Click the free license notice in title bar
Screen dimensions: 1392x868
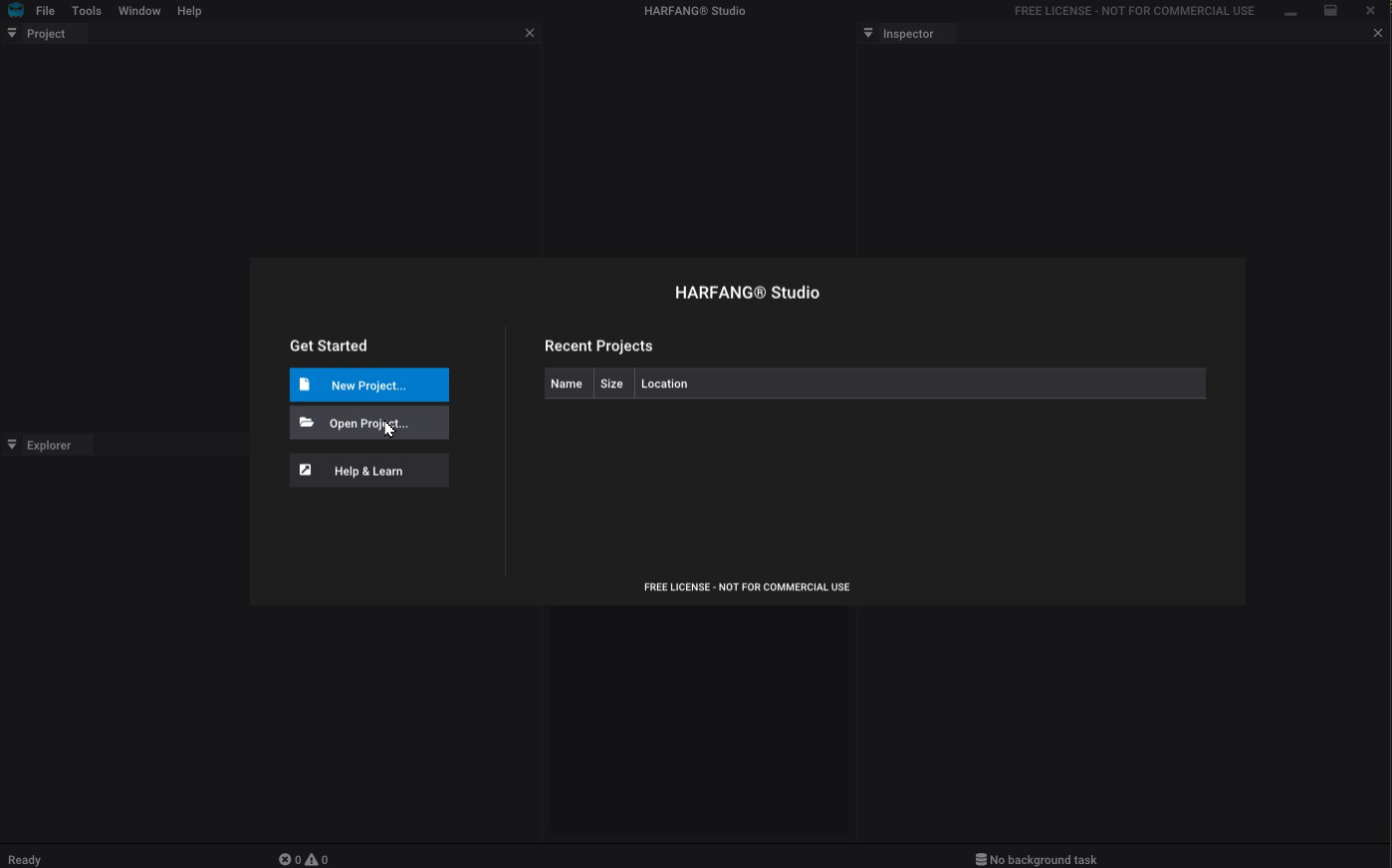(x=1134, y=11)
